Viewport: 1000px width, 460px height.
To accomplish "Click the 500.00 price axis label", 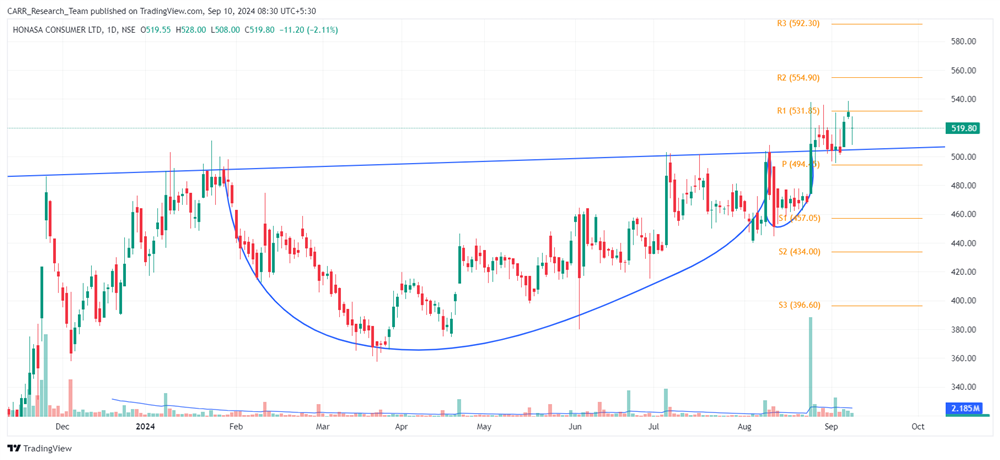I will (965, 157).
